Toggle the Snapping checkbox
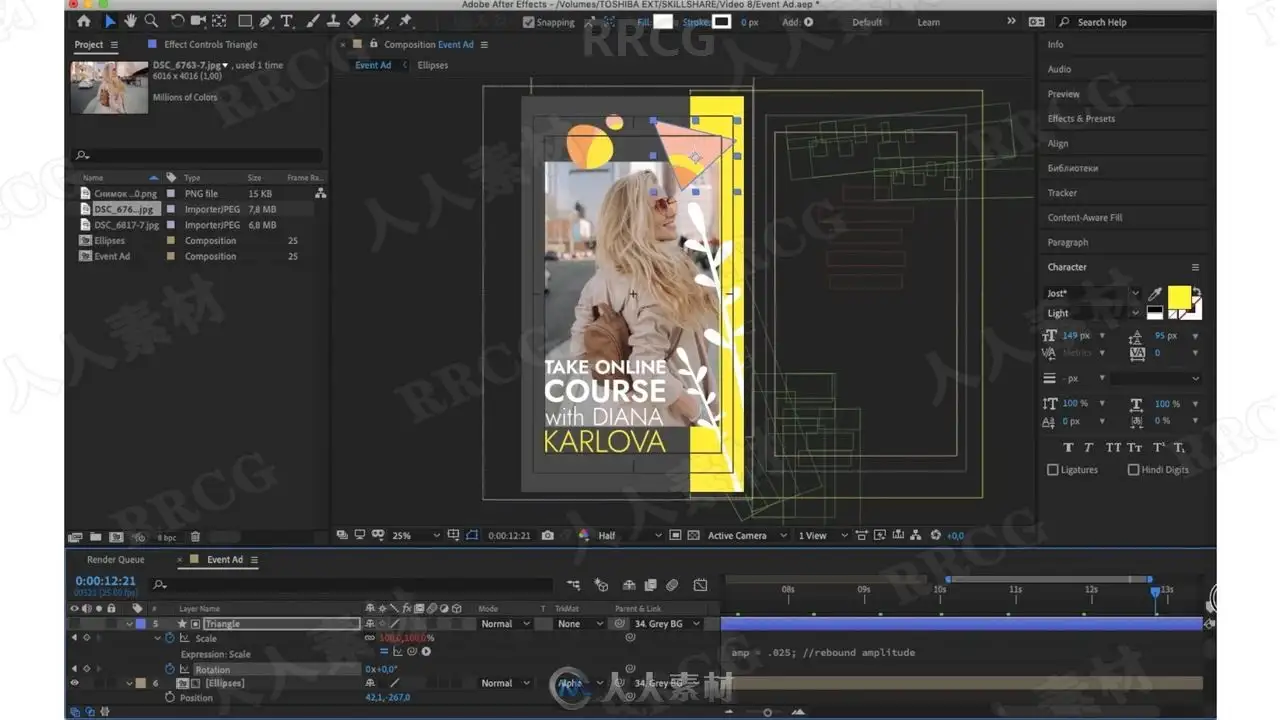The image size is (1280, 720). (529, 22)
